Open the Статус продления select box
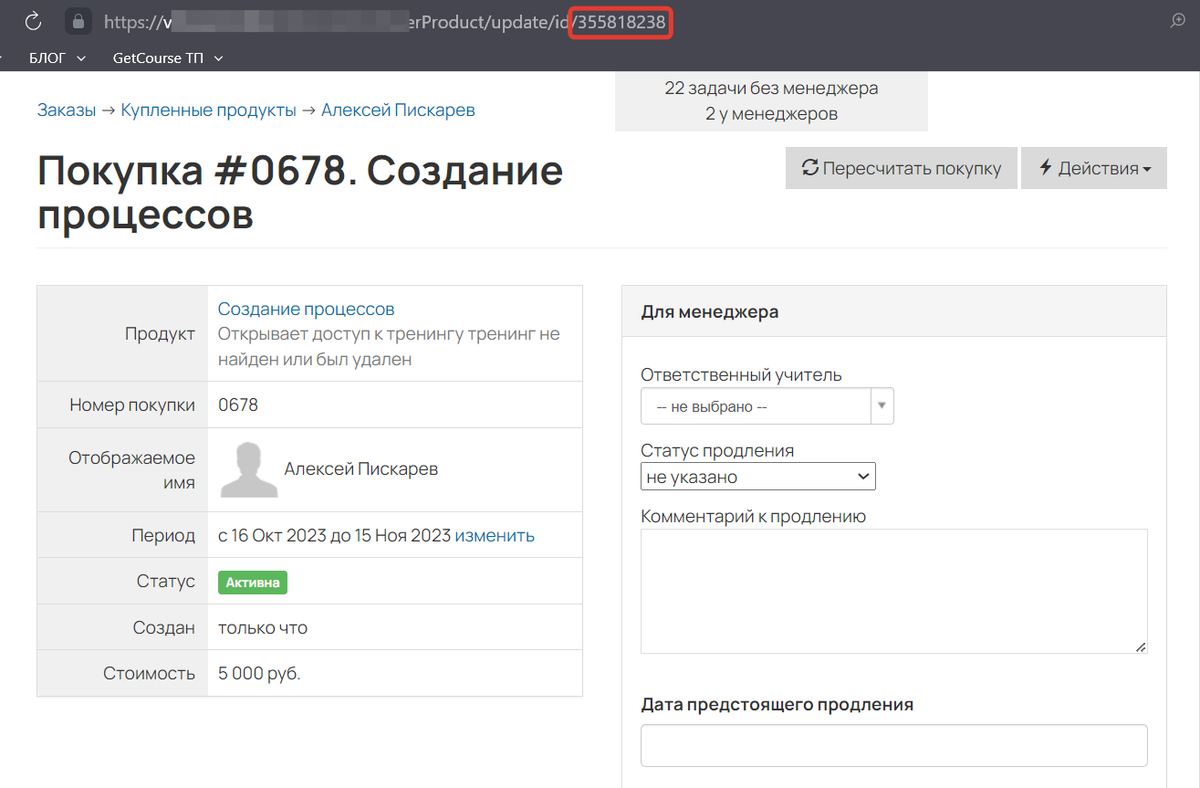Screen dimensions: 1200x788 (757, 477)
